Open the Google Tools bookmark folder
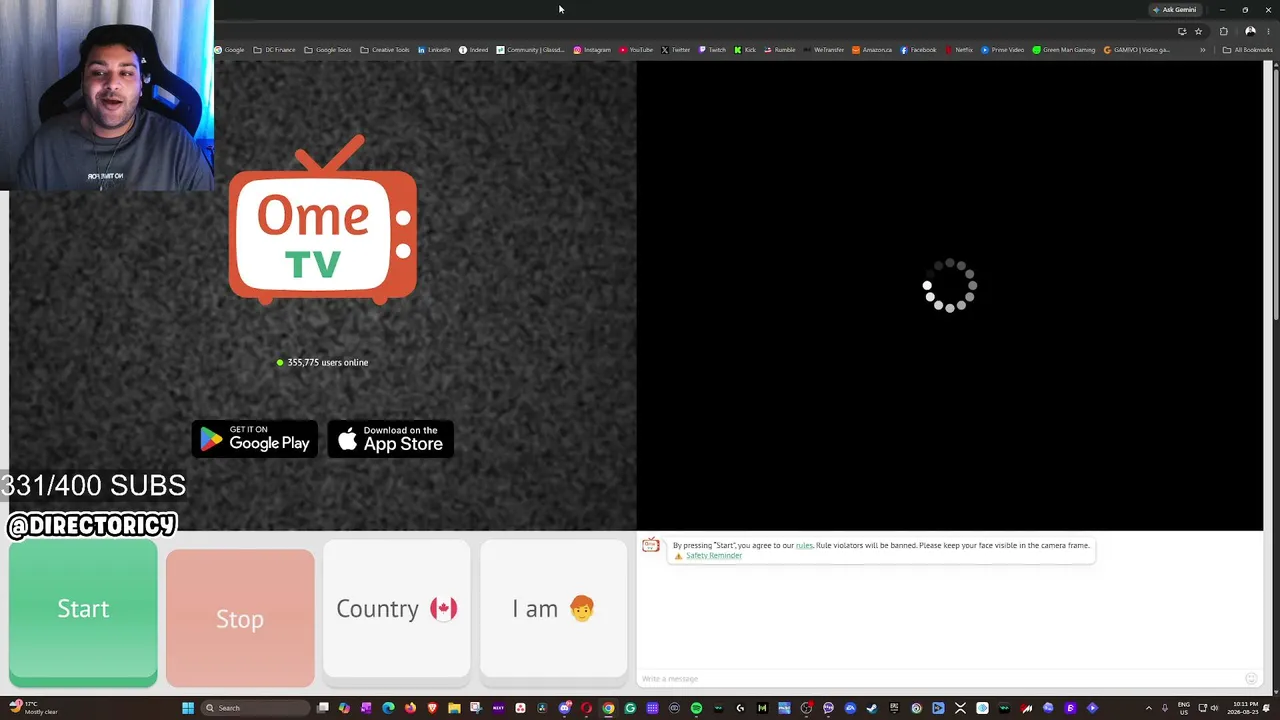 click(328, 50)
